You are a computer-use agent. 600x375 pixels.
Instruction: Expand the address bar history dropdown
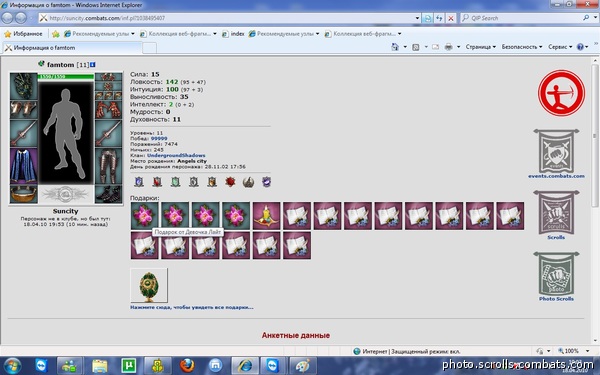point(417,18)
